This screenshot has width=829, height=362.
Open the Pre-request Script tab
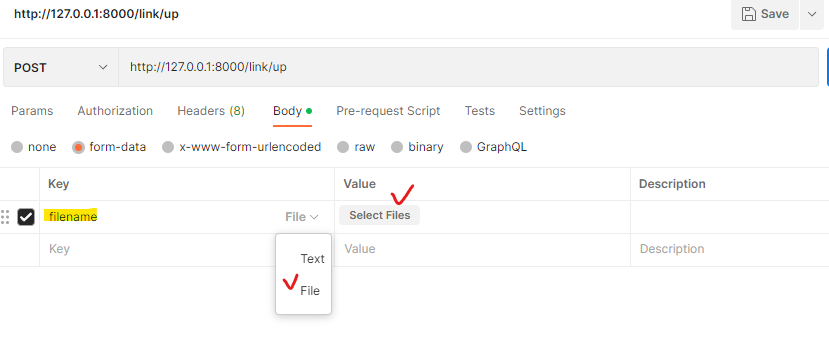click(x=388, y=111)
